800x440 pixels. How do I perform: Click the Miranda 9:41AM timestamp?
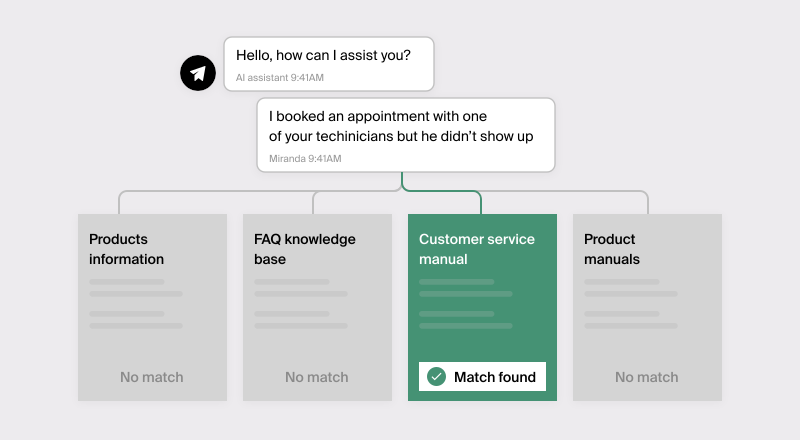(305, 159)
